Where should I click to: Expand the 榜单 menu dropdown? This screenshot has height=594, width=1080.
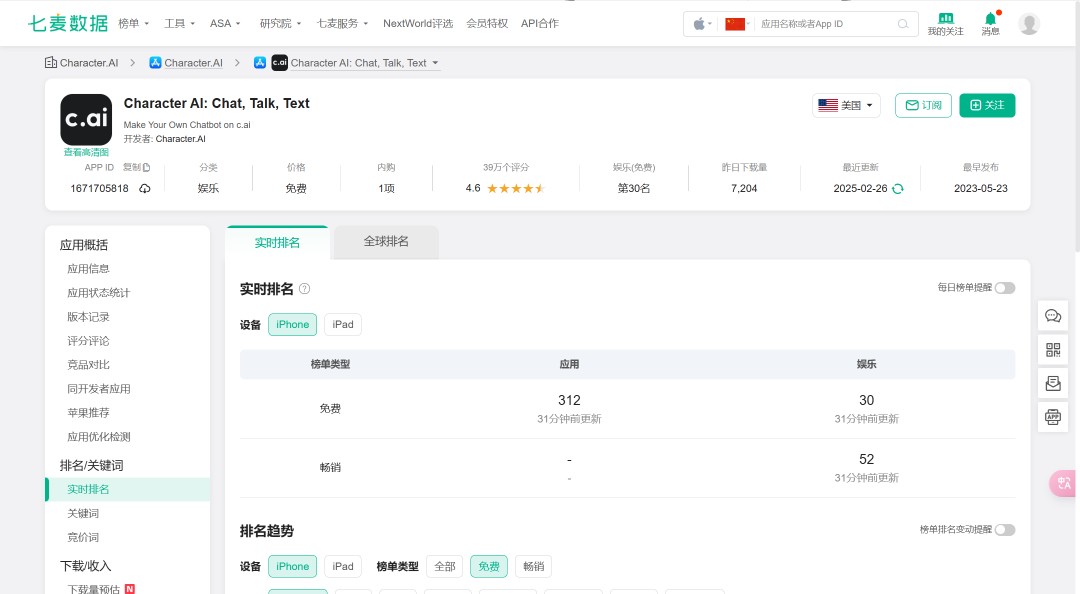click(x=134, y=23)
